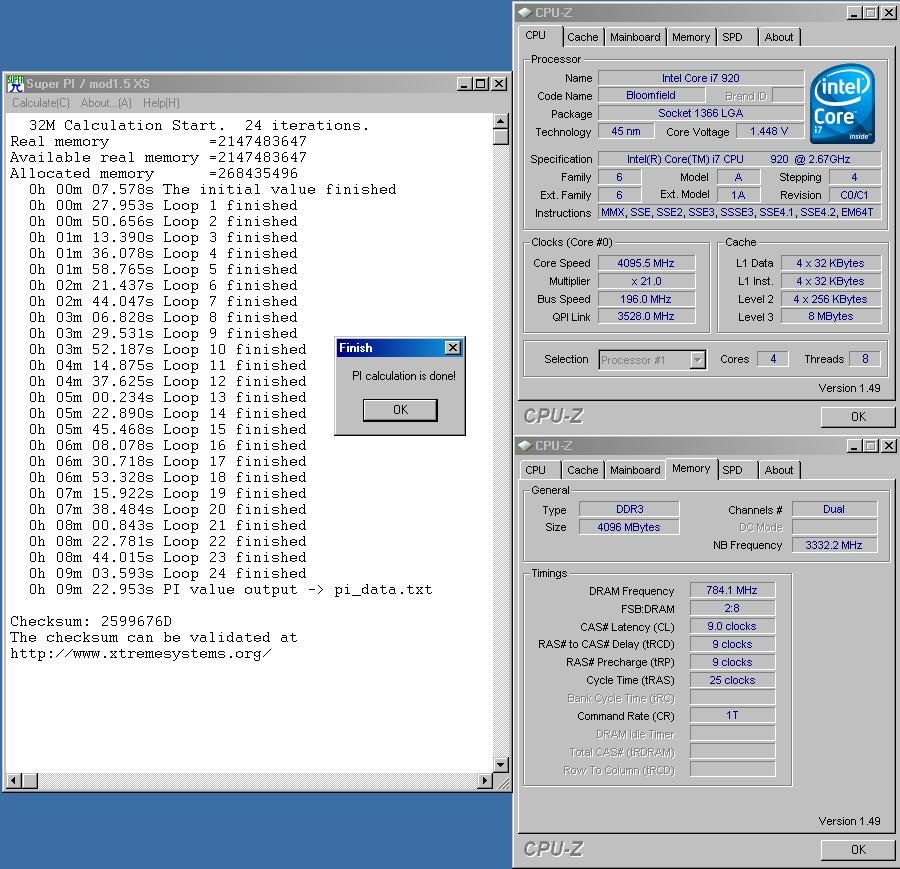Click the Package value Socket 1366 LGA
The width and height of the screenshot is (900, 869).
click(700, 114)
